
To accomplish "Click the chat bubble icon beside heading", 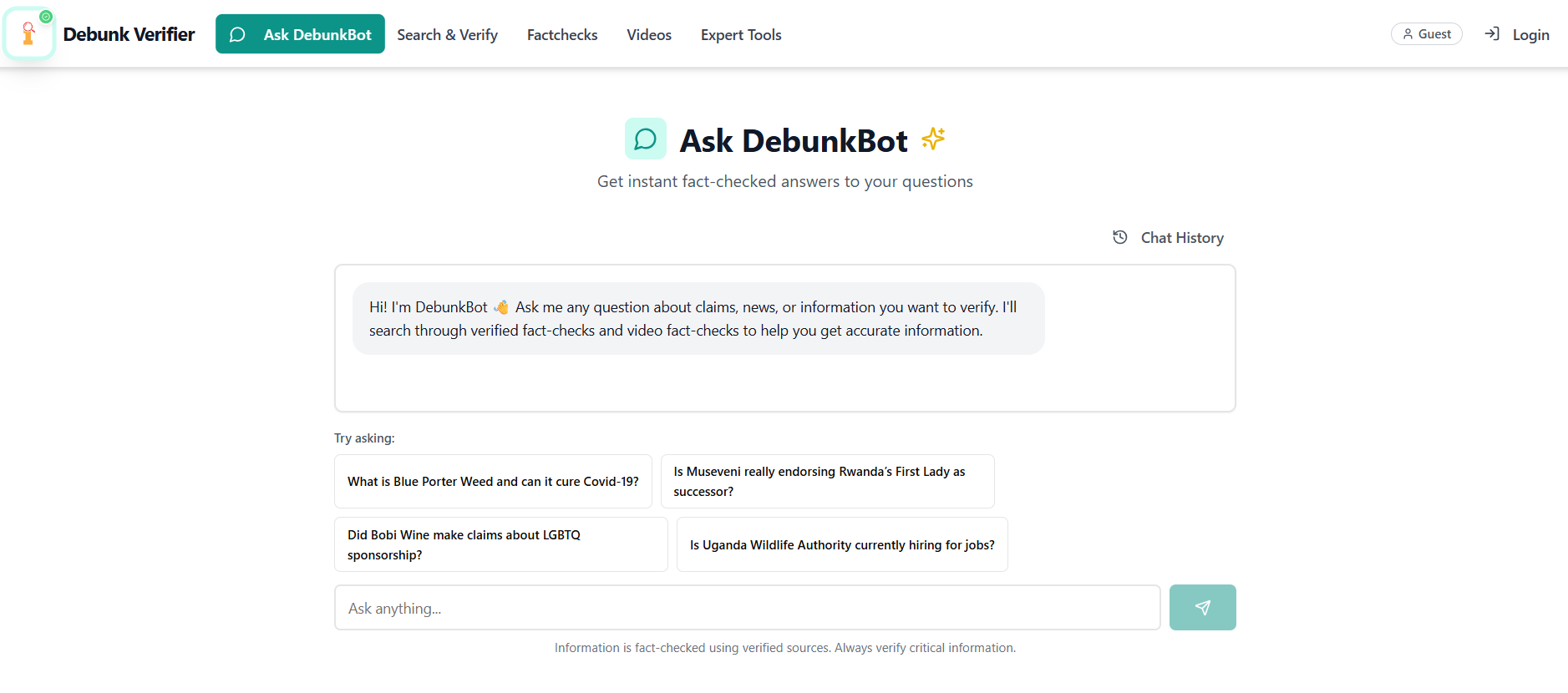I will [645, 139].
